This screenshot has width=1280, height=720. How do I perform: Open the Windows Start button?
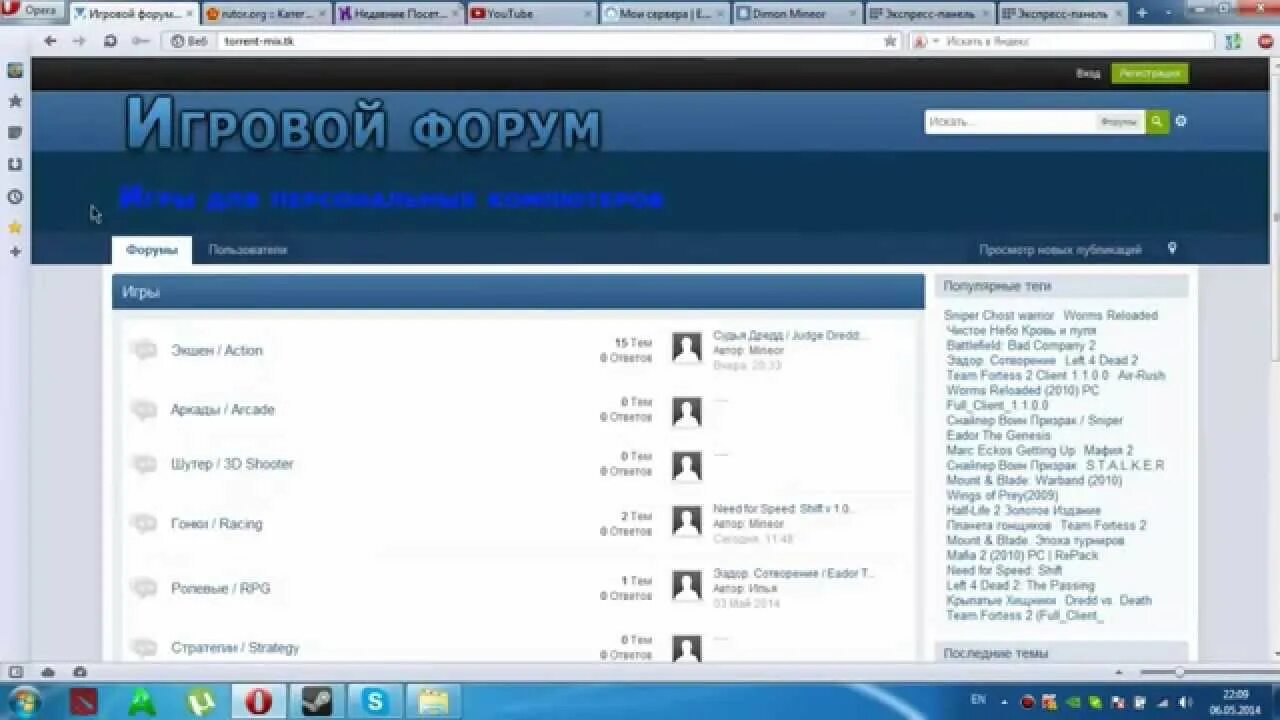click(x=24, y=701)
